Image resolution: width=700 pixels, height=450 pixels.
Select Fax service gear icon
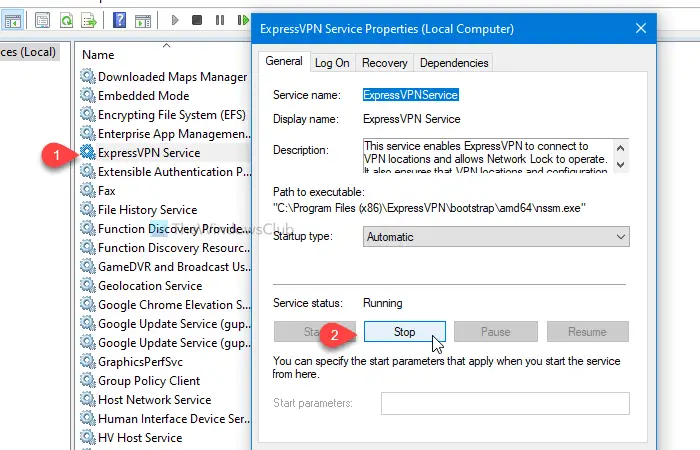point(88,190)
